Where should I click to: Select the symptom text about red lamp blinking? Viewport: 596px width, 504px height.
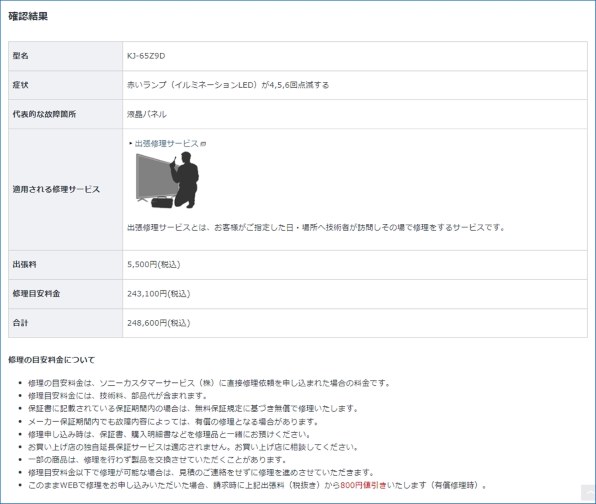[228, 85]
